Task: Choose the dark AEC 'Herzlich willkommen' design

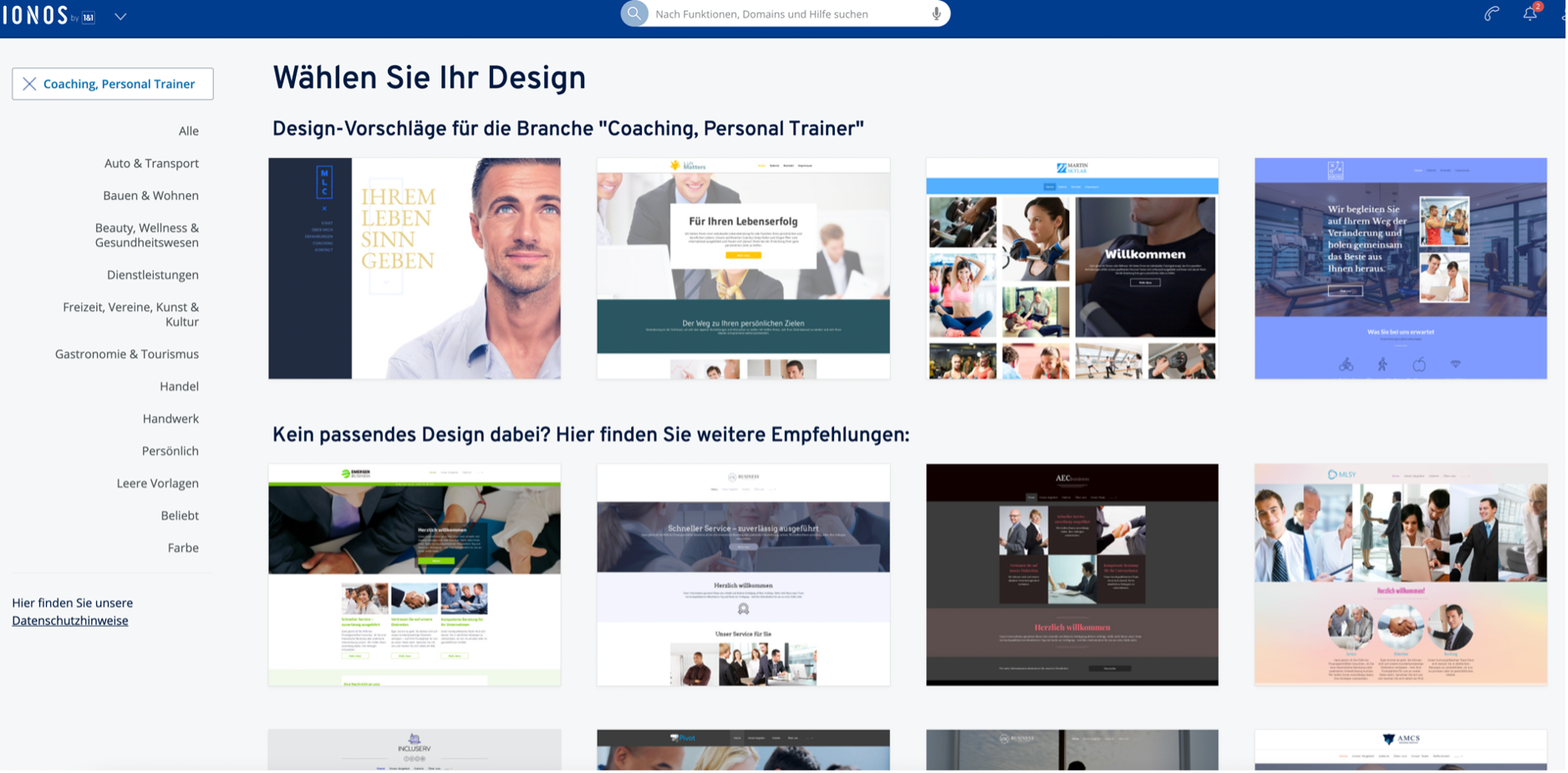Action: 1072,575
